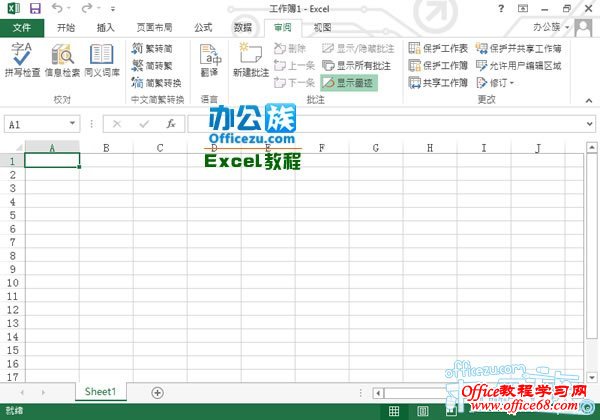The width and height of the screenshot is (600, 420).
Task: Expand the formula bar
Action: click(589, 124)
